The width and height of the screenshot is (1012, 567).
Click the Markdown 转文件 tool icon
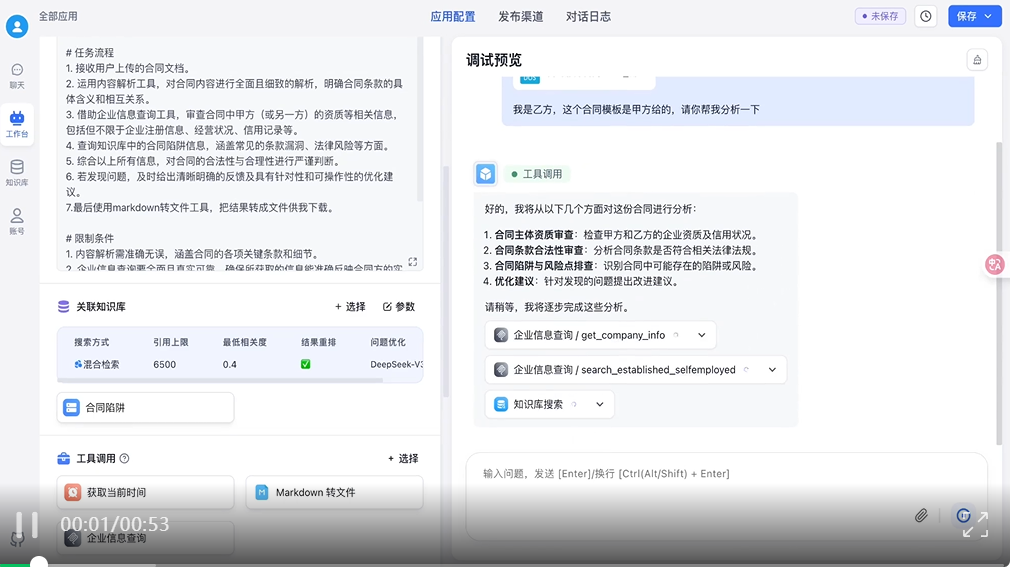[261, 492]
